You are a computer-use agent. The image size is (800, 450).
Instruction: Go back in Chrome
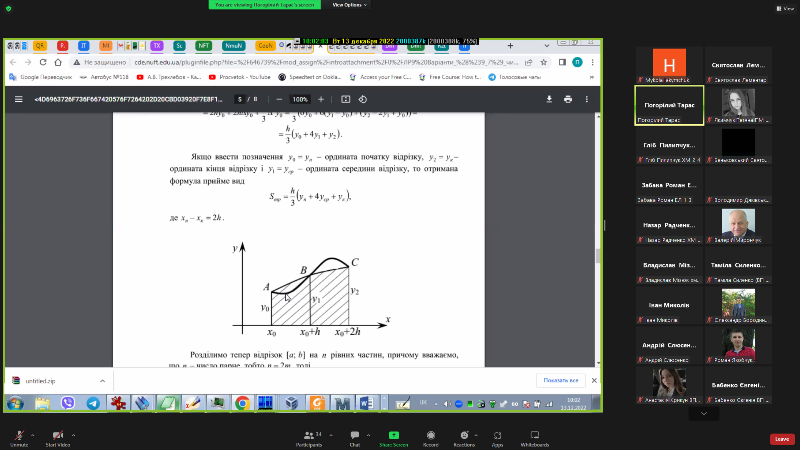coord(13,62)
